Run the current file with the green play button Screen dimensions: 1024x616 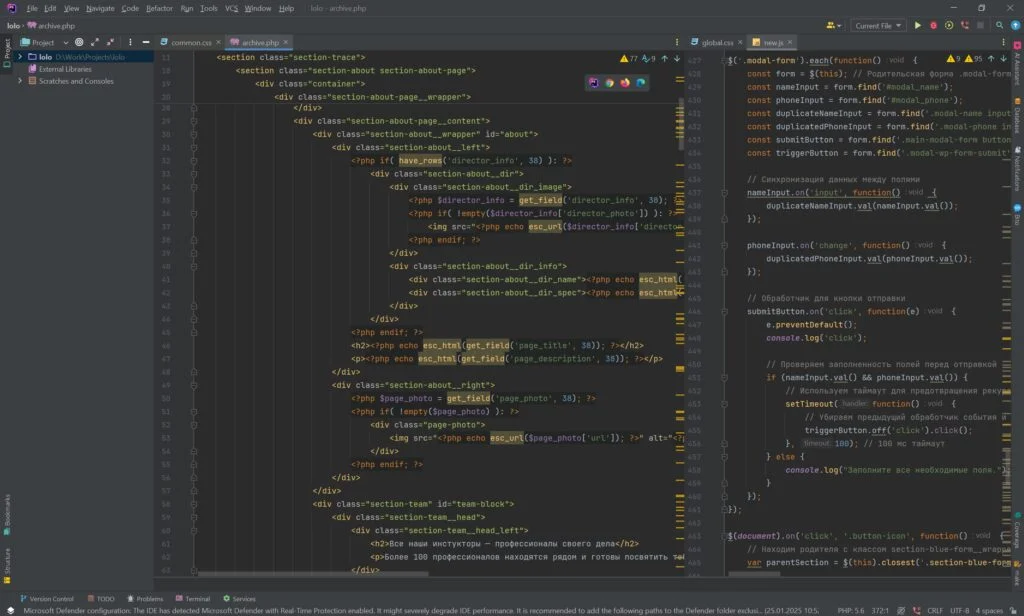tap(918, 26)
